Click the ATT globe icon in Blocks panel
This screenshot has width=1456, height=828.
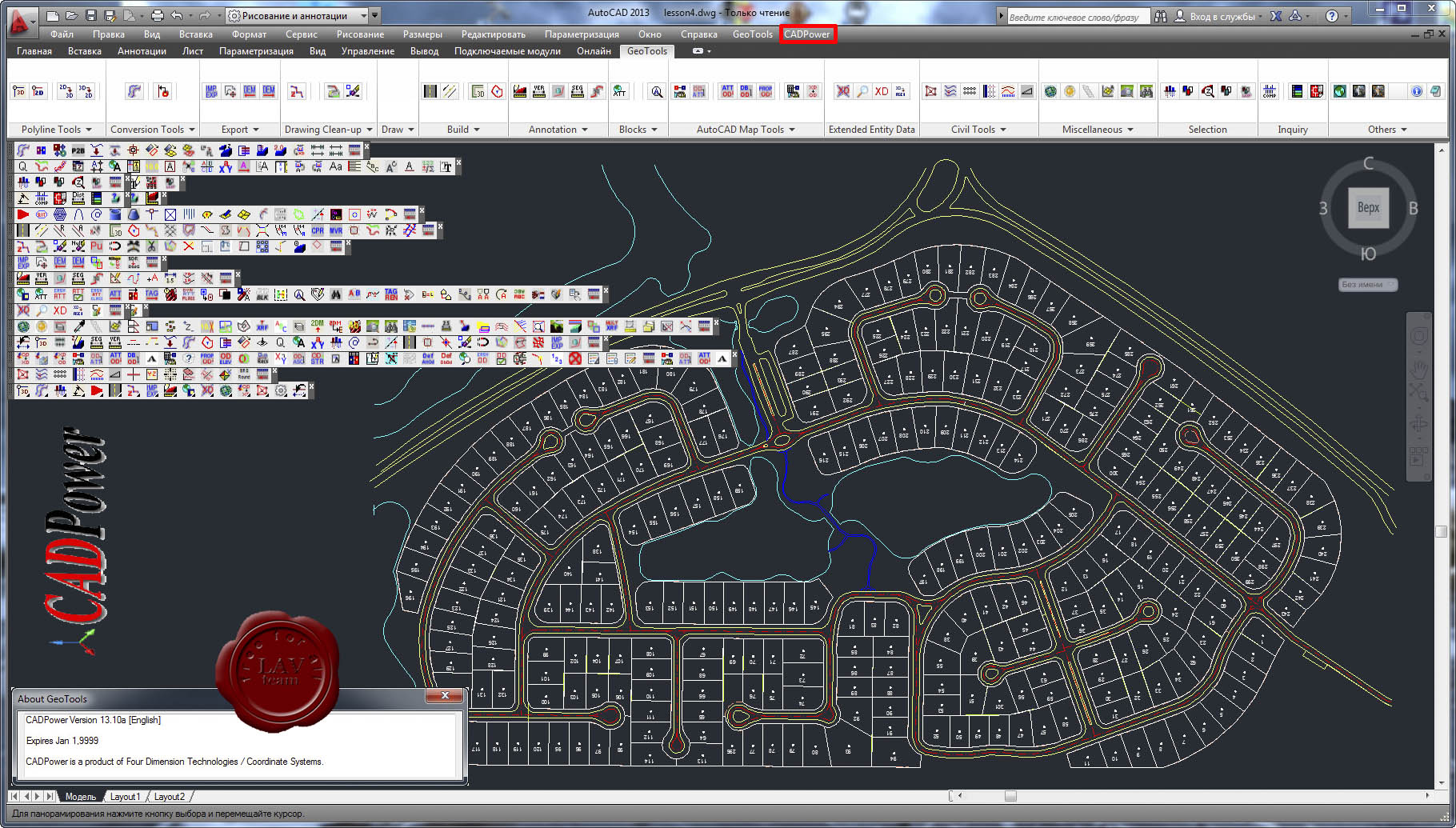(619, 91)
